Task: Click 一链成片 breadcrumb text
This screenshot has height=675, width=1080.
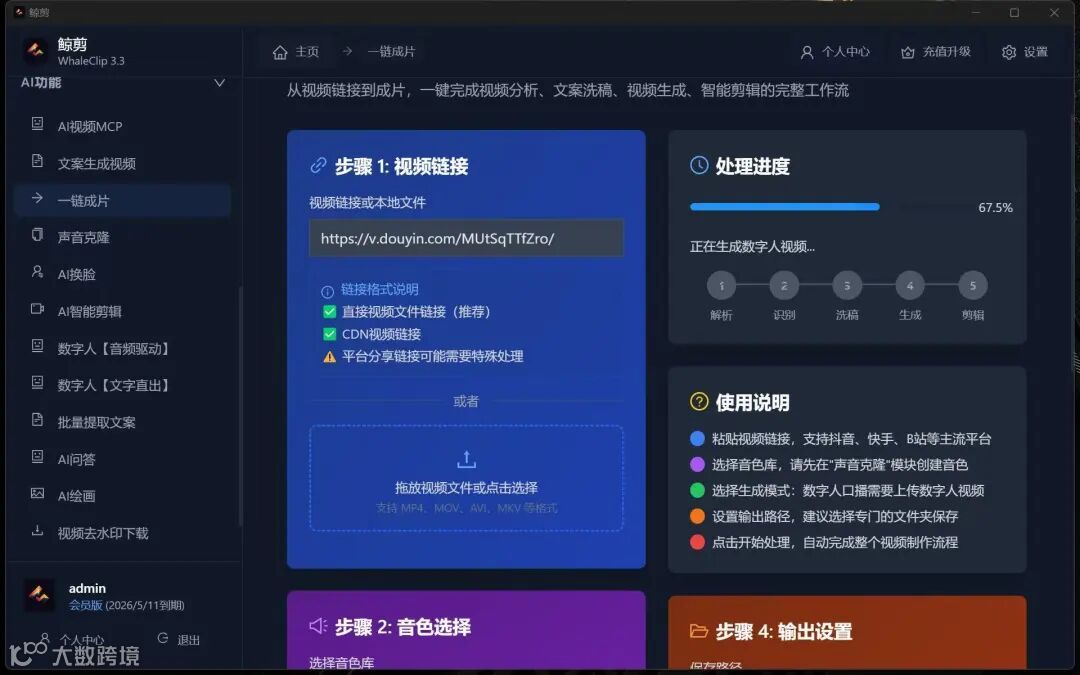Action: (391, 52)
